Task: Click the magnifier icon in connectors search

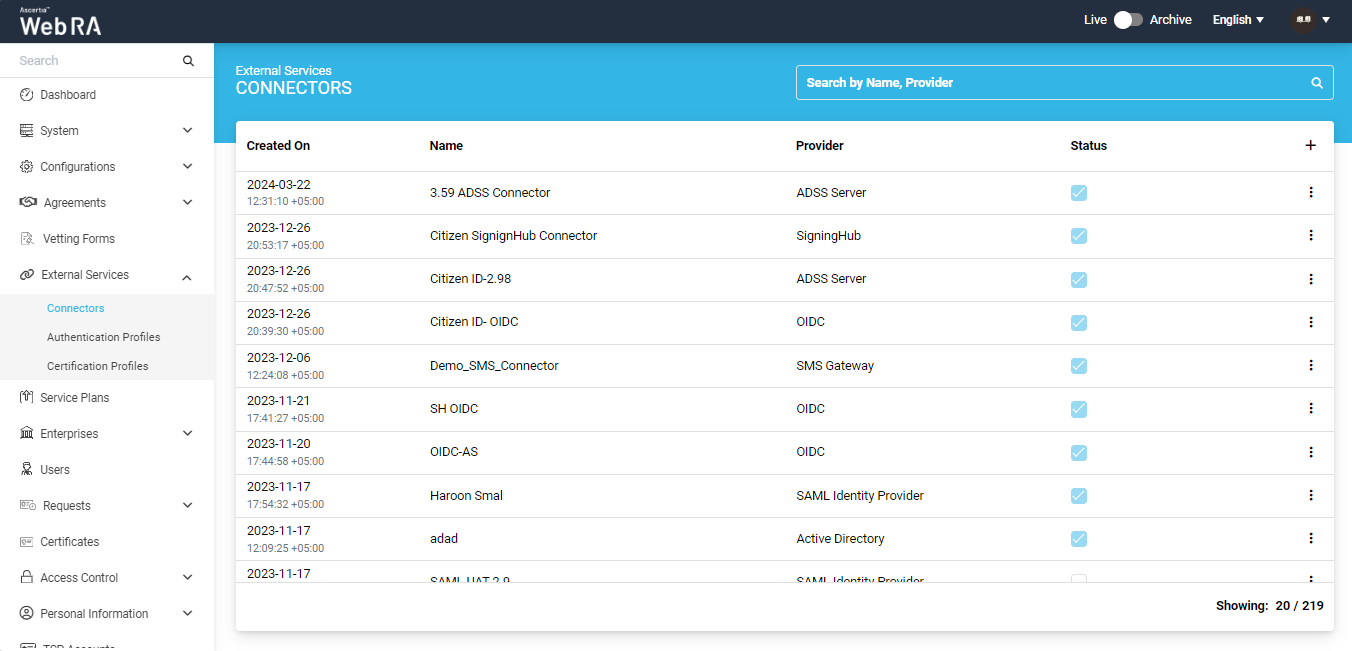Action: pos(1317,83)
